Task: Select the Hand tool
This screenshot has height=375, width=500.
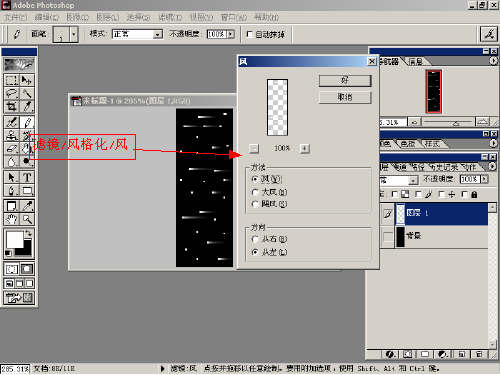Action: [11, 219]
